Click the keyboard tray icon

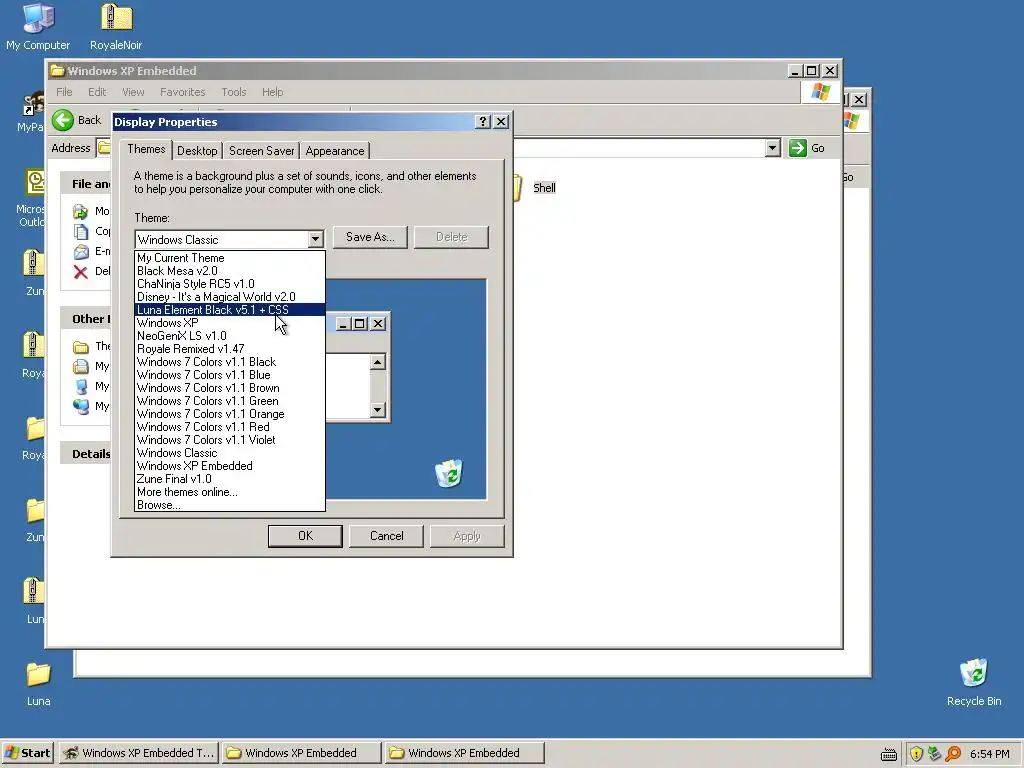tap(889, 754)
